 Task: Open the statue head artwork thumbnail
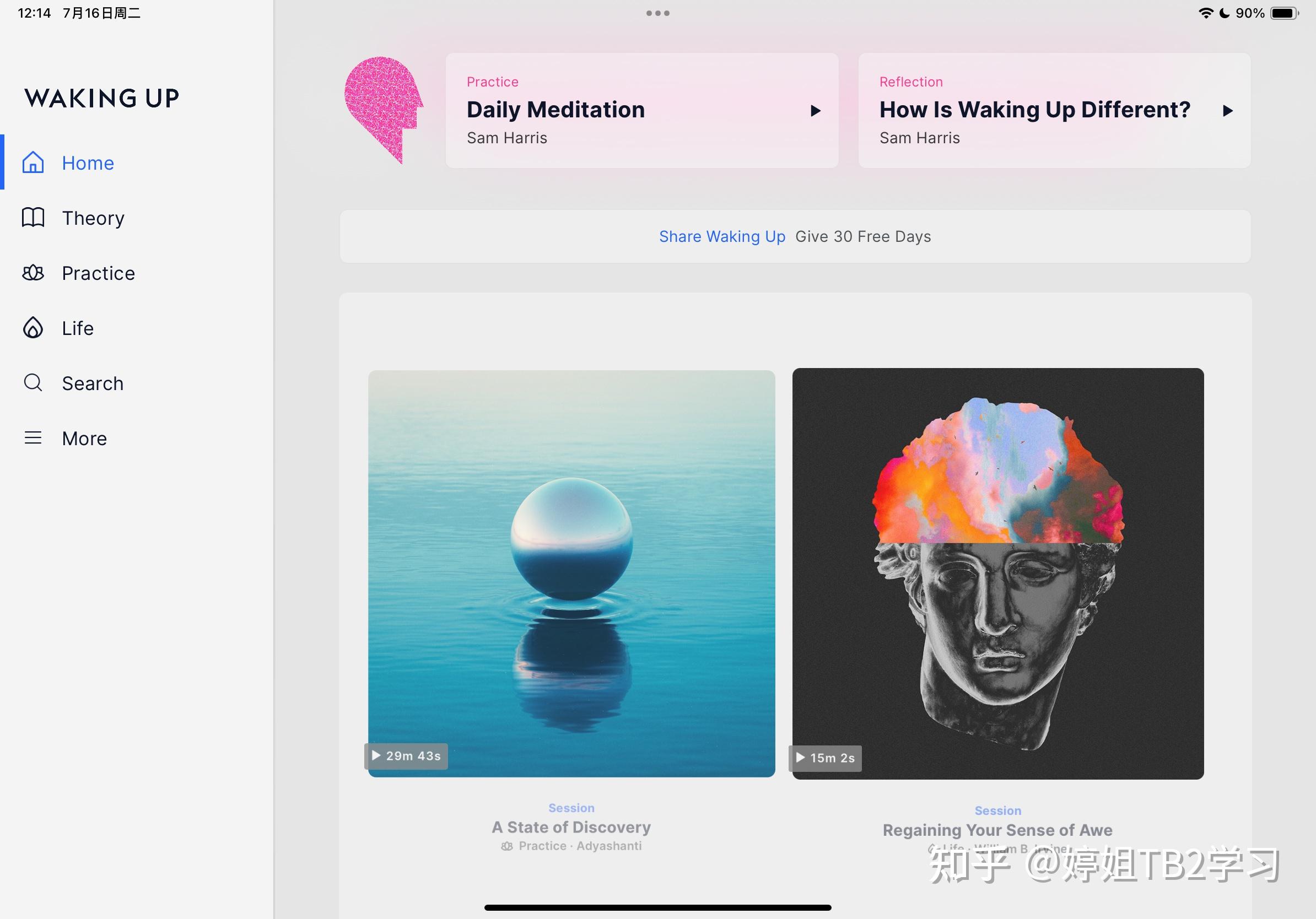pyautogui.click(x=998, y=574)
